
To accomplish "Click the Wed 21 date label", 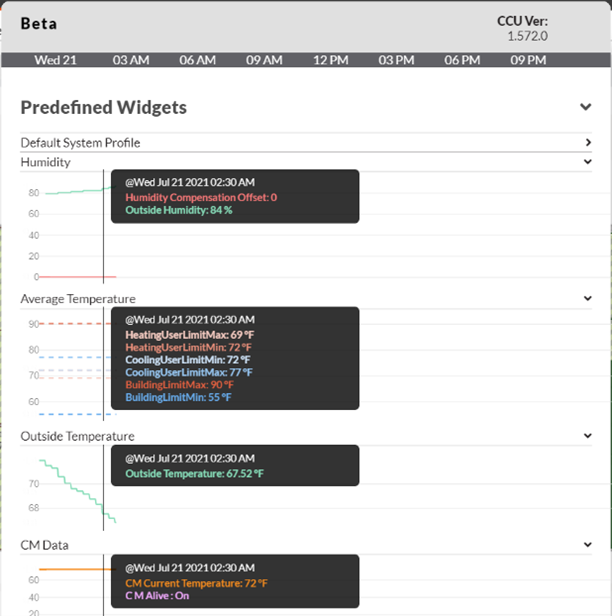I will point(55,60).
